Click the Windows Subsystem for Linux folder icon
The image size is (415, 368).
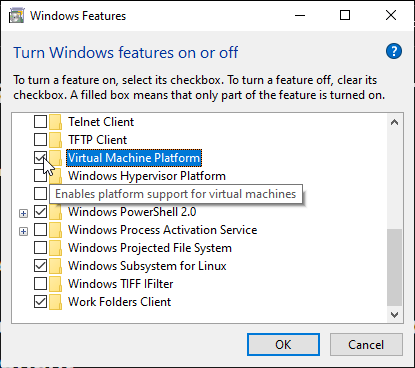55,266
